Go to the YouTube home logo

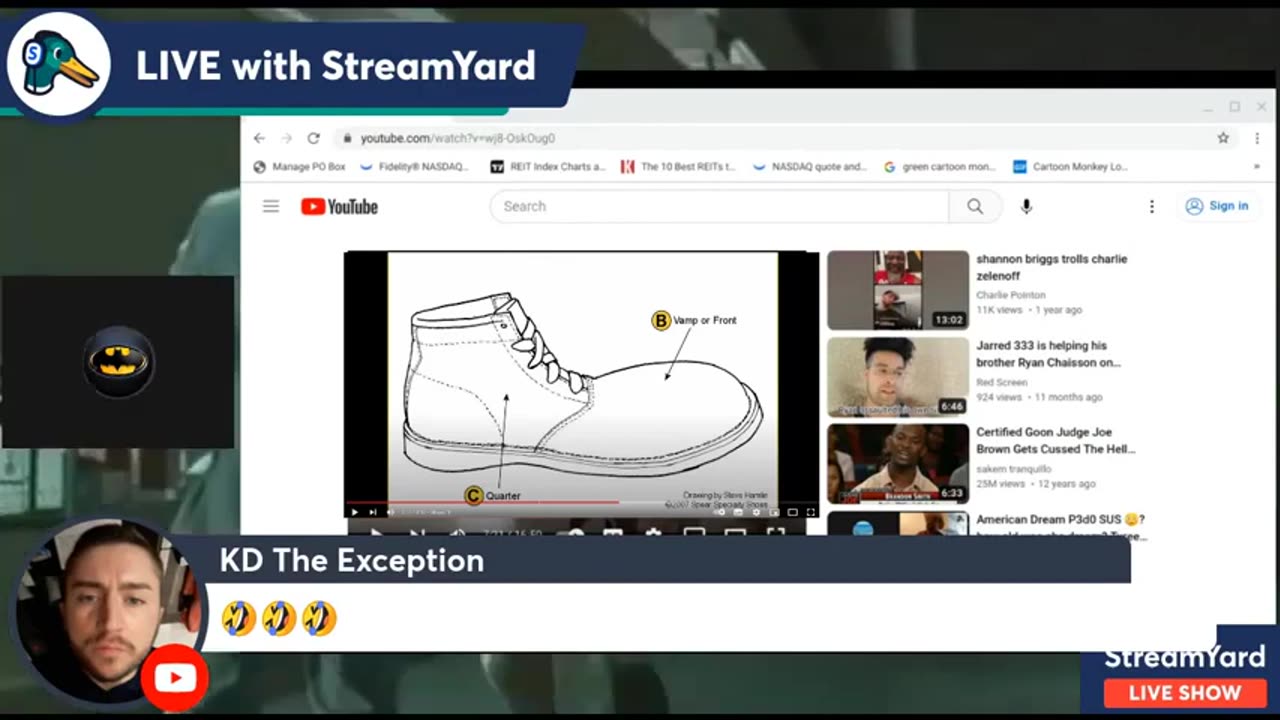coord(339,206)
